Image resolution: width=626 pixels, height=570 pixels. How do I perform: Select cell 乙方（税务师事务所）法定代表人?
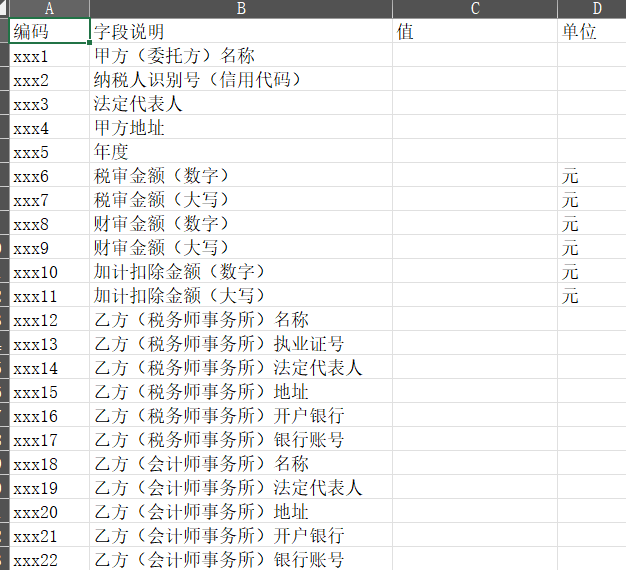click(x=241, y=366)
